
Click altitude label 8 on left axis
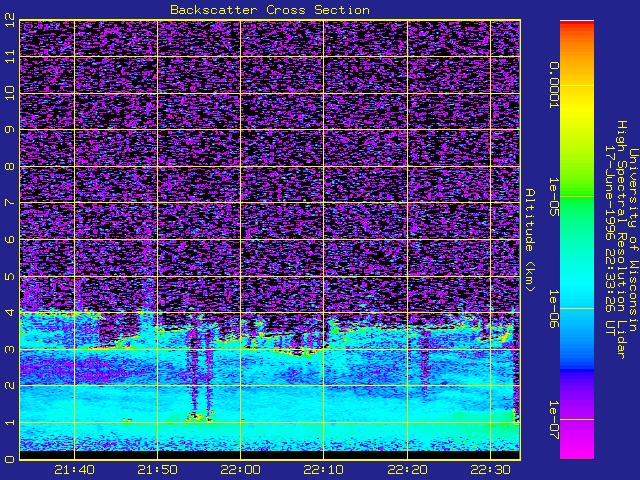[x=10, y=166]
